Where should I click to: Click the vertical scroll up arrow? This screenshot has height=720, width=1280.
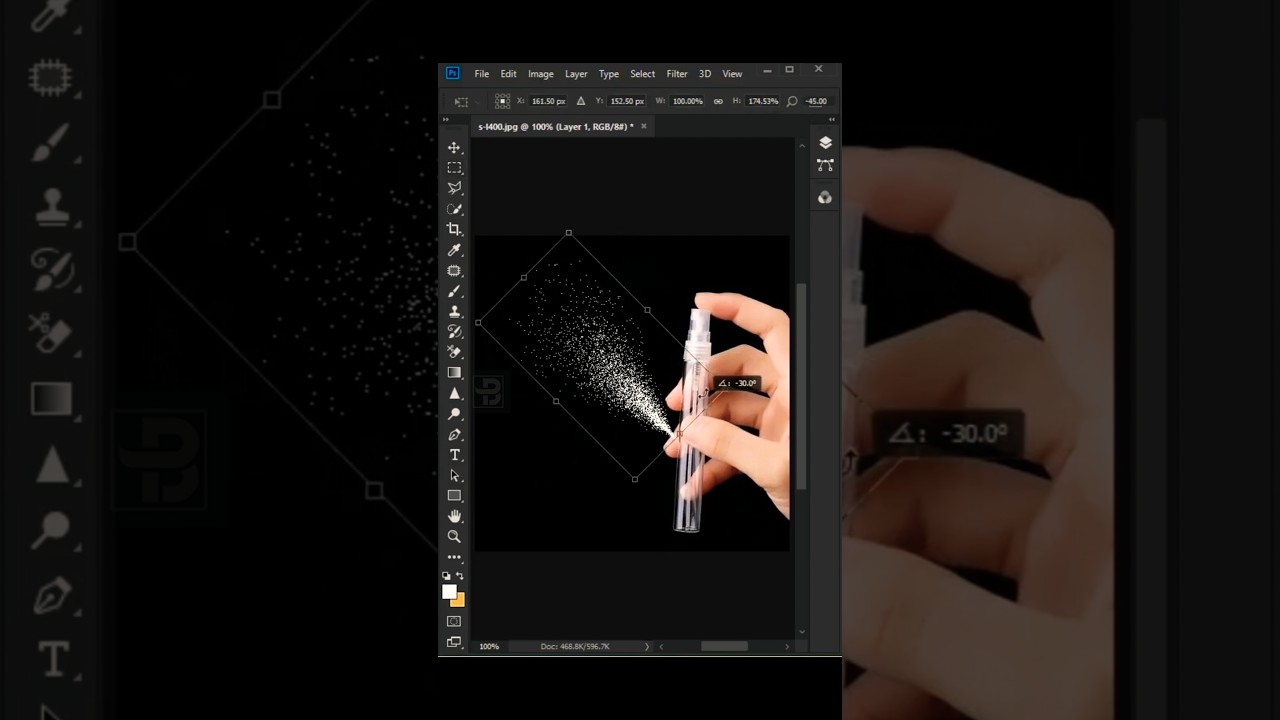coord(801,146)
